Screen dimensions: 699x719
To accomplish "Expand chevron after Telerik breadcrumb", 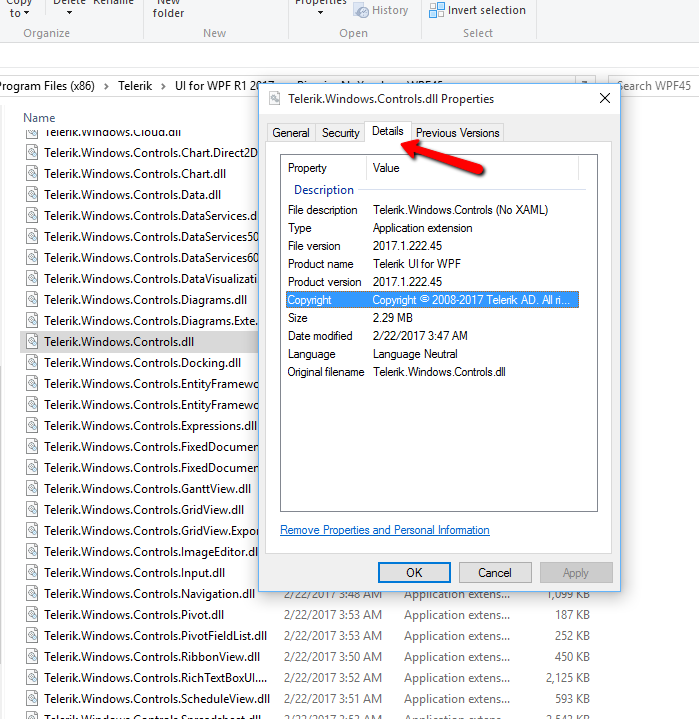I will 163,86.
